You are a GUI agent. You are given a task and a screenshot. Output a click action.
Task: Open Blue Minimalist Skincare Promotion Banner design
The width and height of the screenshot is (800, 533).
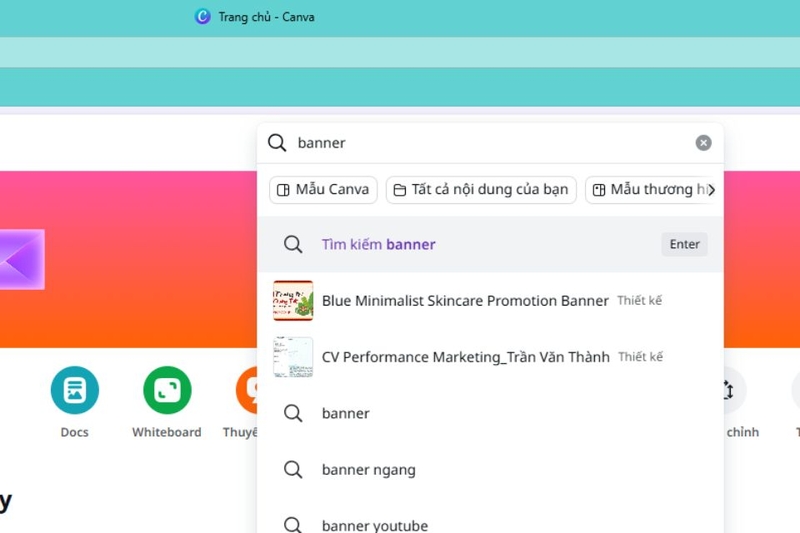[x=490, y=300]
